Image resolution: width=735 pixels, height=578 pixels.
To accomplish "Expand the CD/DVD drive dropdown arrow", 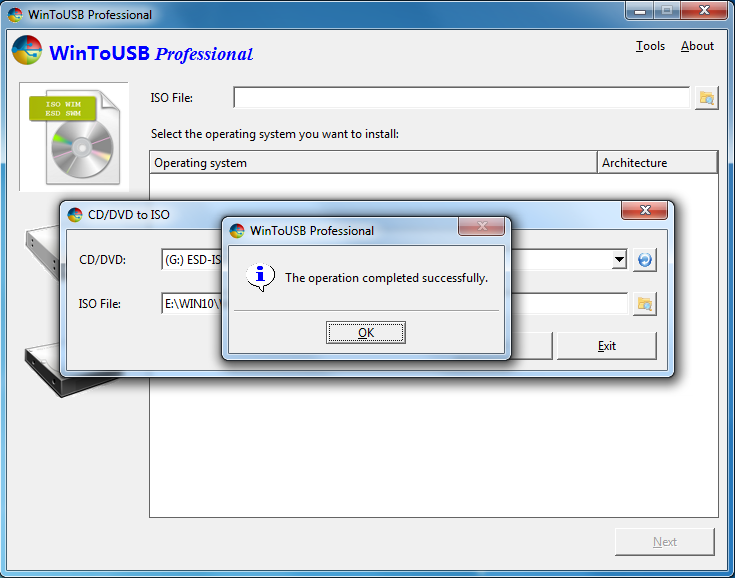I will point(619,260).
